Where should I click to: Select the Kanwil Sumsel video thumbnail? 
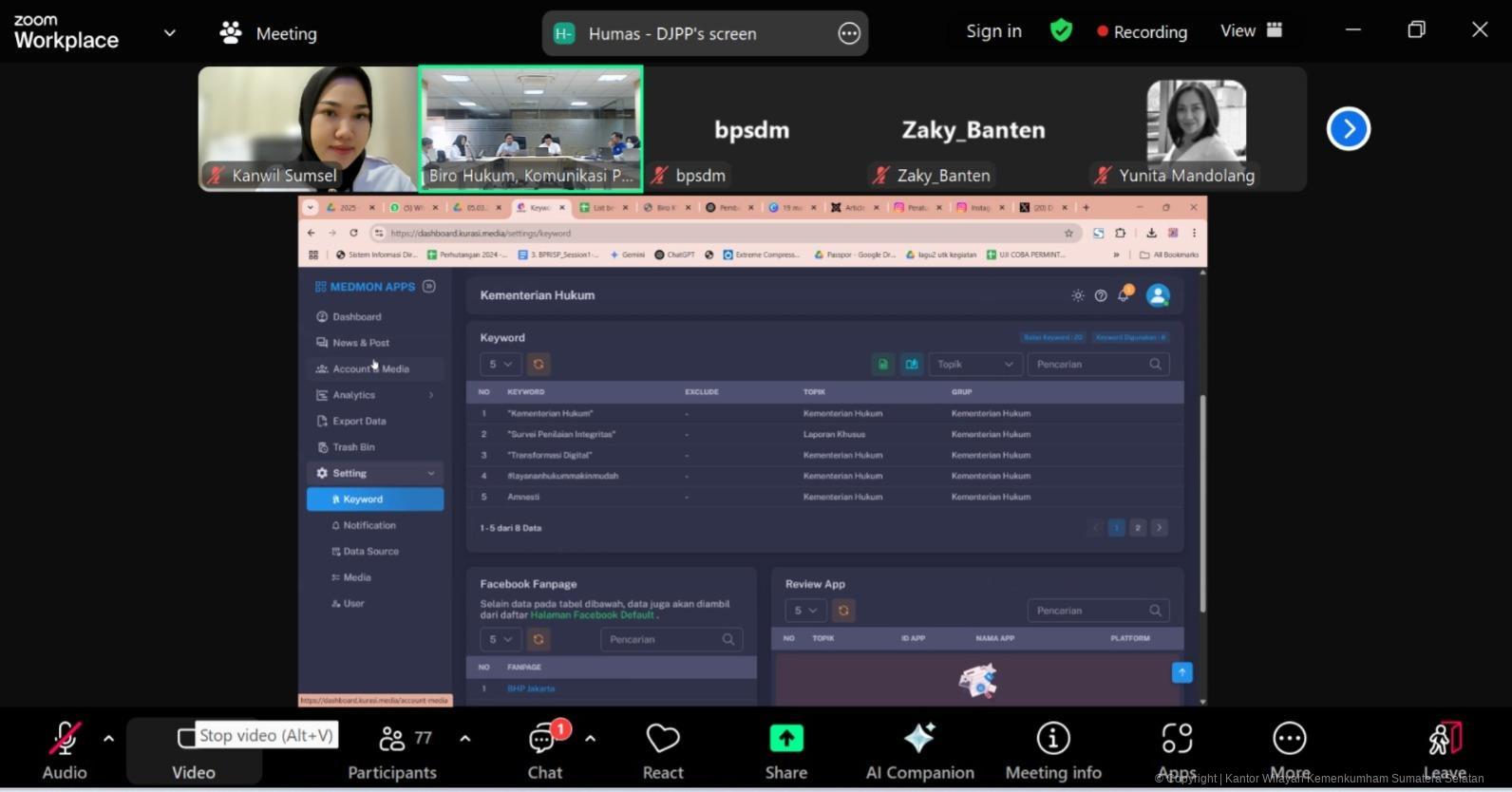tap(308, 128)
